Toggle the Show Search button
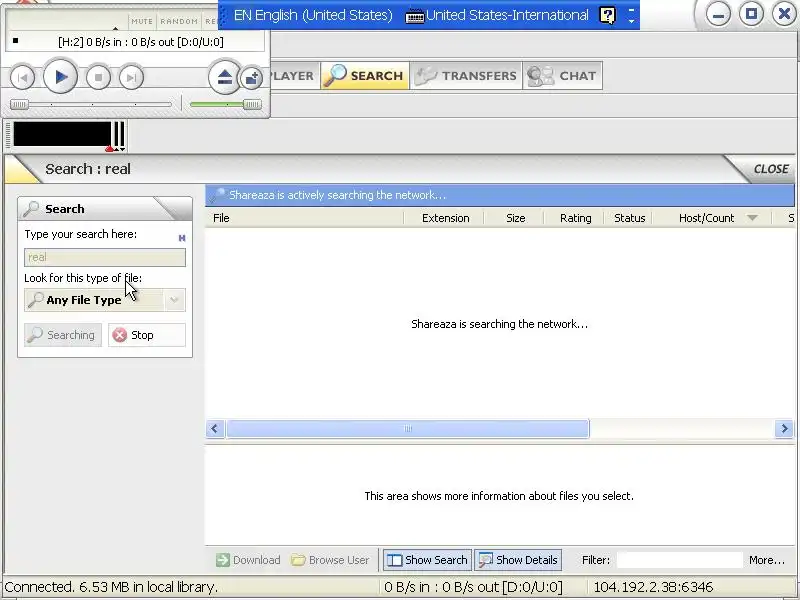800x600 pixels. click(x=428, y=560)
